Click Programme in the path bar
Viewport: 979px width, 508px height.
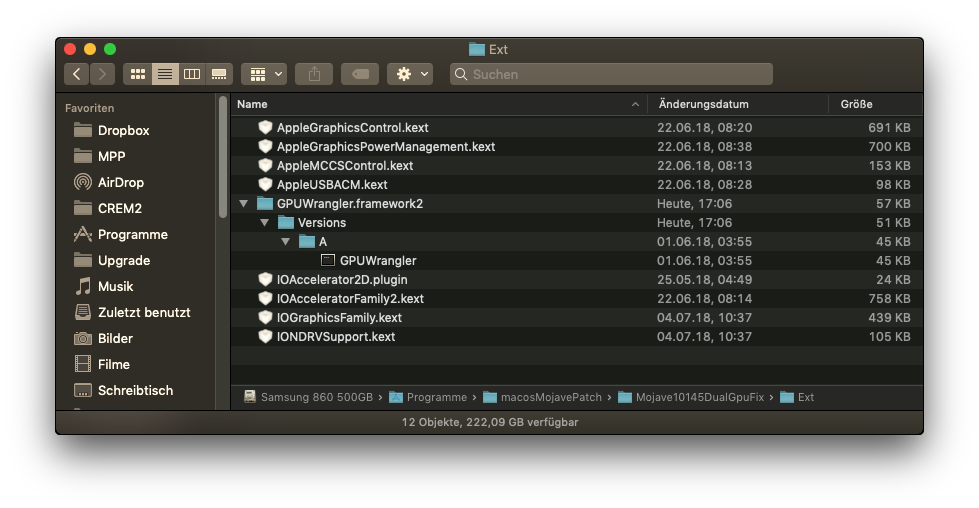(428, 397)
